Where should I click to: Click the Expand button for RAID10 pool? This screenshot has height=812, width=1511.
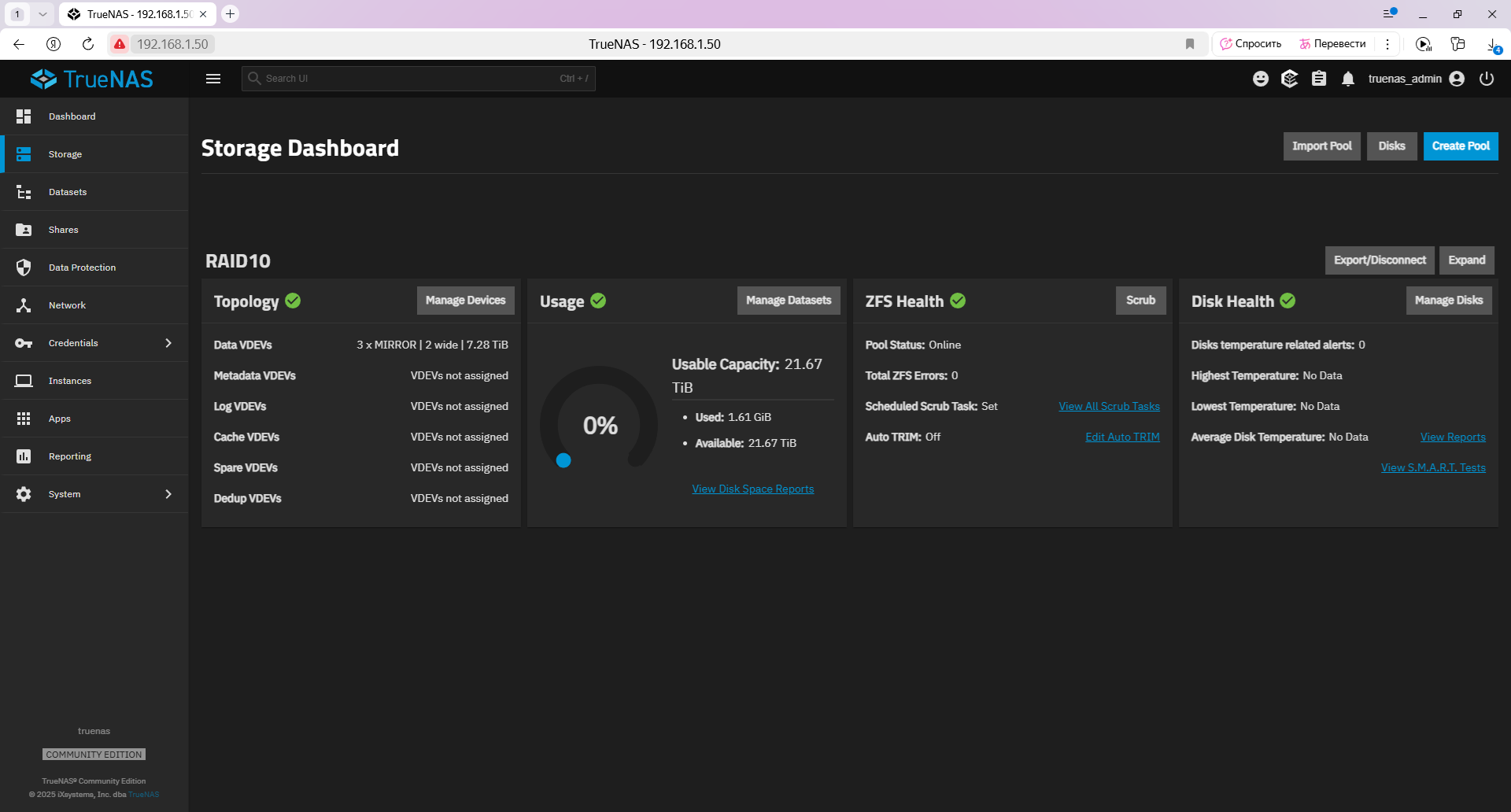(1466, 260)
